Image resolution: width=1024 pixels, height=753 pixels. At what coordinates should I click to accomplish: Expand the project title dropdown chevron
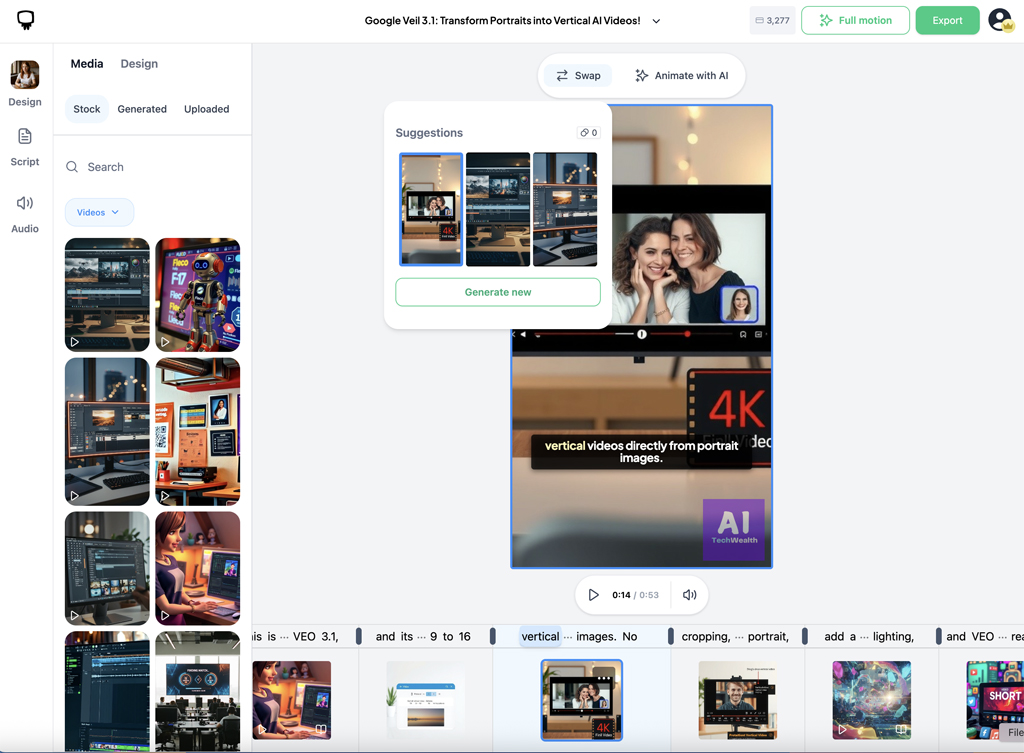tap(656, 21)
